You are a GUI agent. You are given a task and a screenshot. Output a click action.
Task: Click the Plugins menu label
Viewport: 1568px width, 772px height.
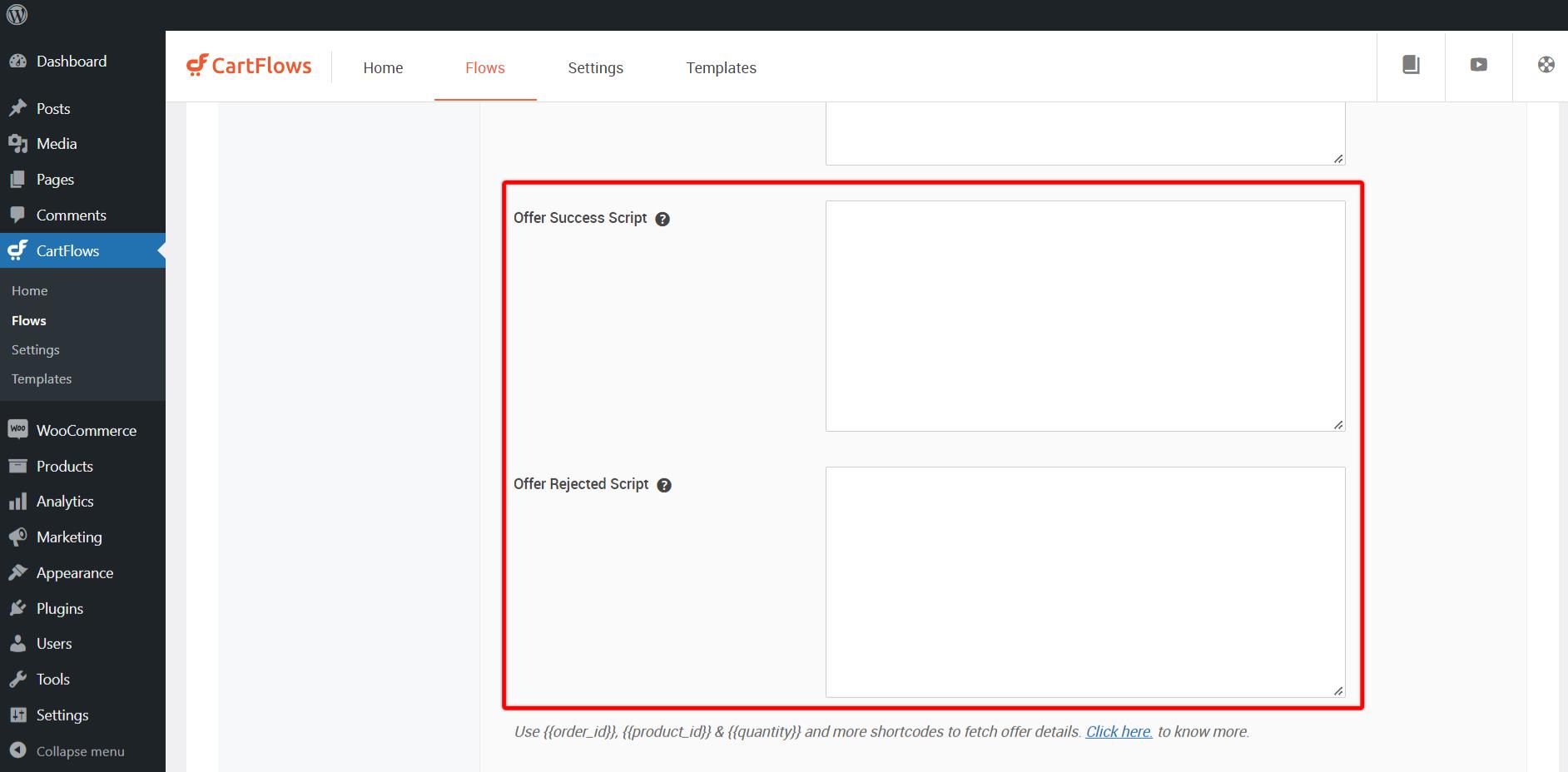[x=60, y=609]
